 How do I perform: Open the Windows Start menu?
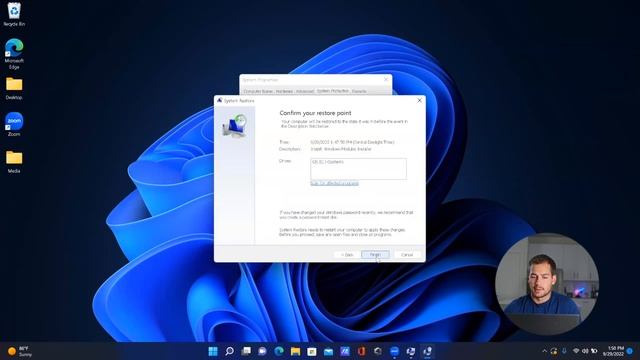tap(213, 351)
